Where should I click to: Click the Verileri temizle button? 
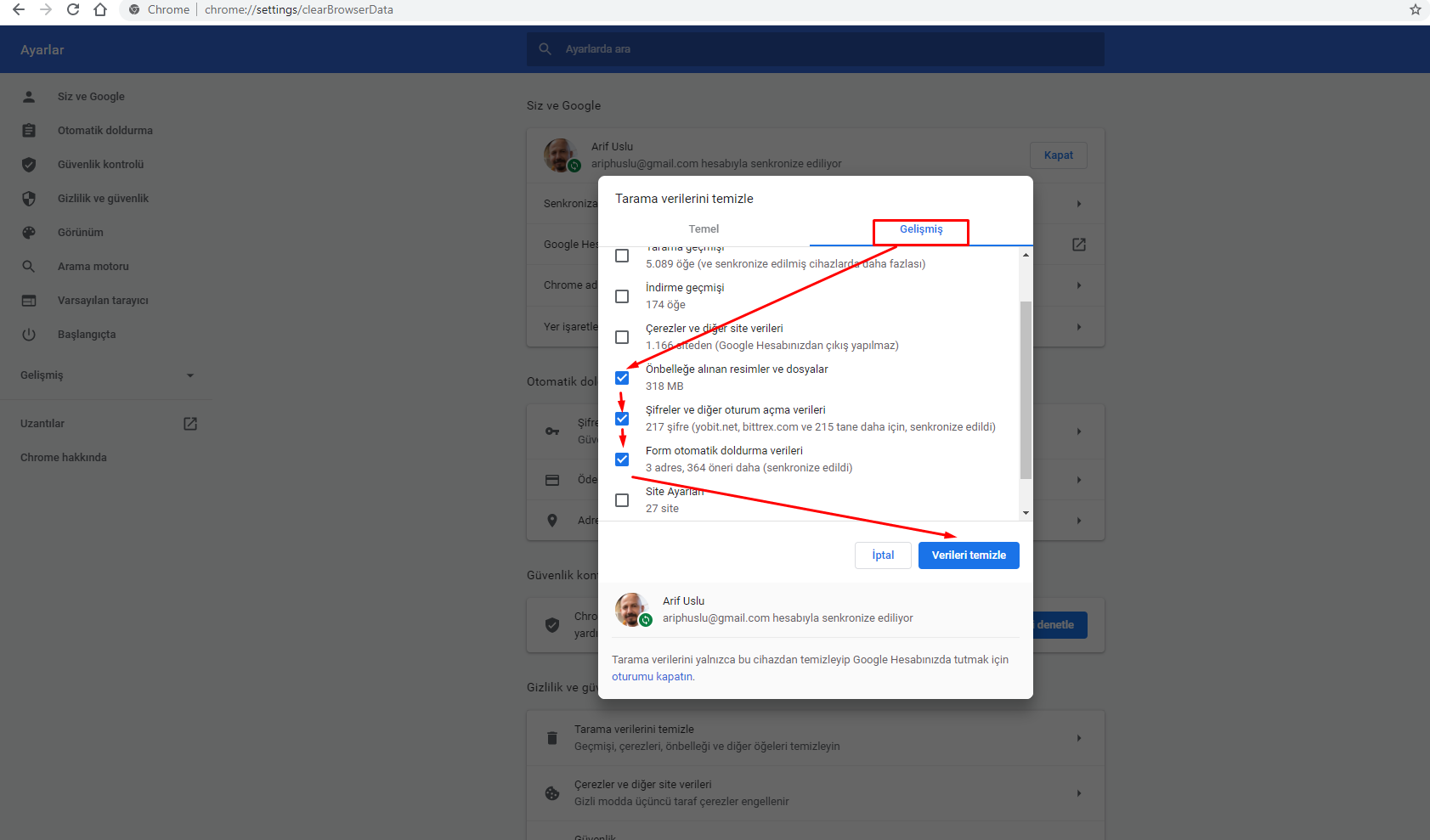969,555
